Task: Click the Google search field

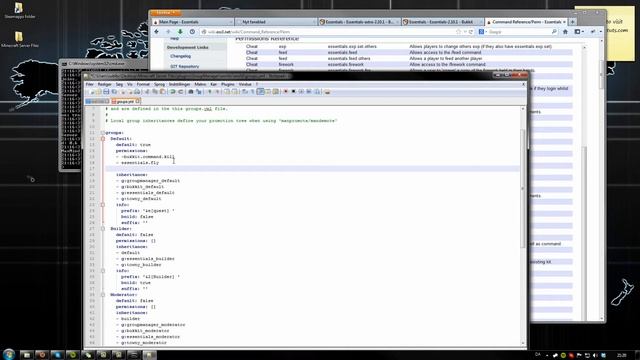Action: (518, 31)
